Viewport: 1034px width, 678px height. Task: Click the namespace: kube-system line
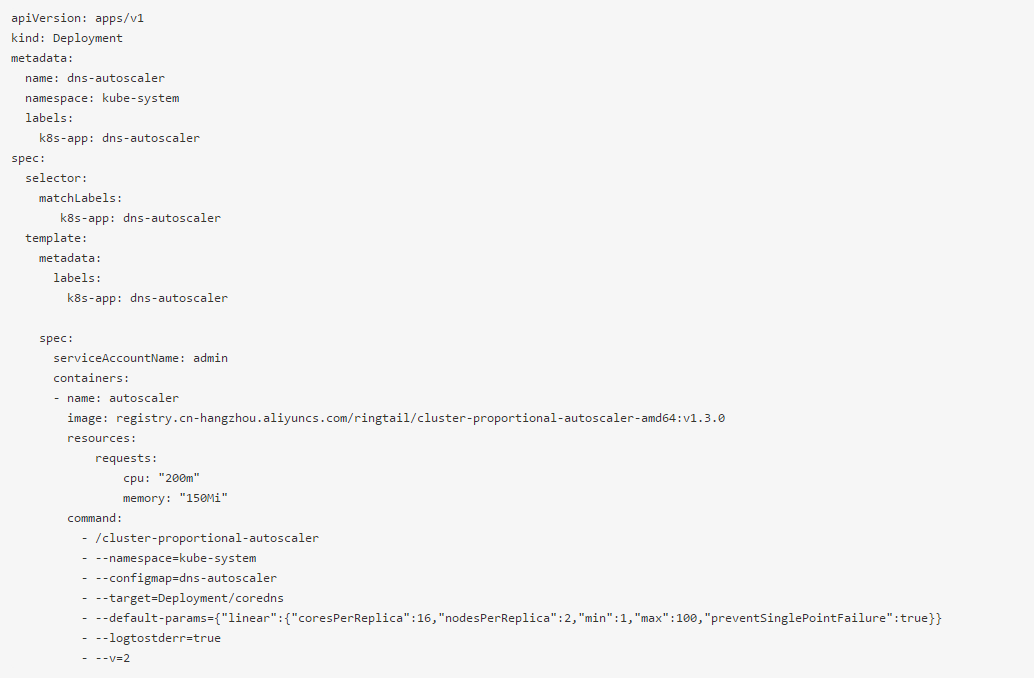coord(102,98)
